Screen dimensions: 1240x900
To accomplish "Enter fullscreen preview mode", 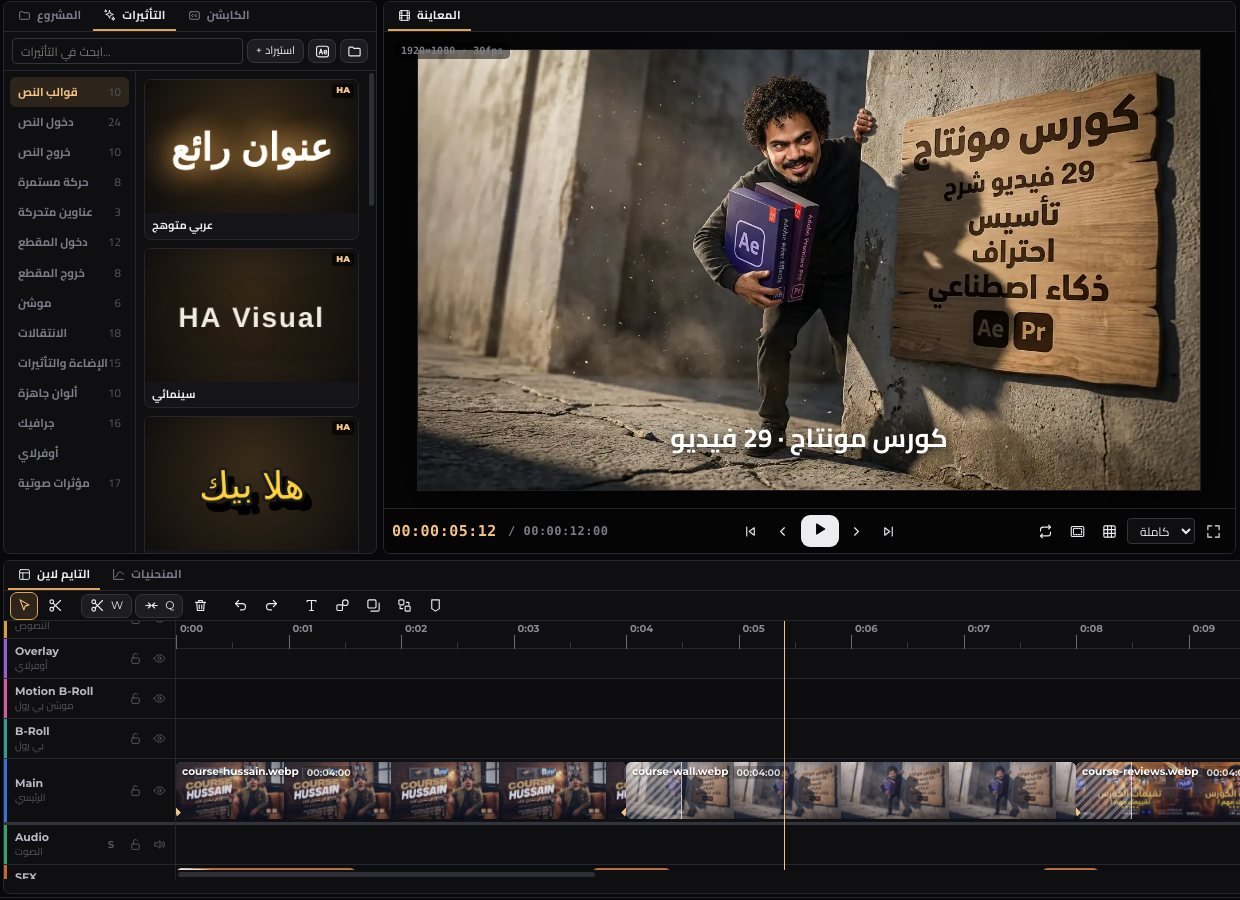I will [x=1214, y=531].
